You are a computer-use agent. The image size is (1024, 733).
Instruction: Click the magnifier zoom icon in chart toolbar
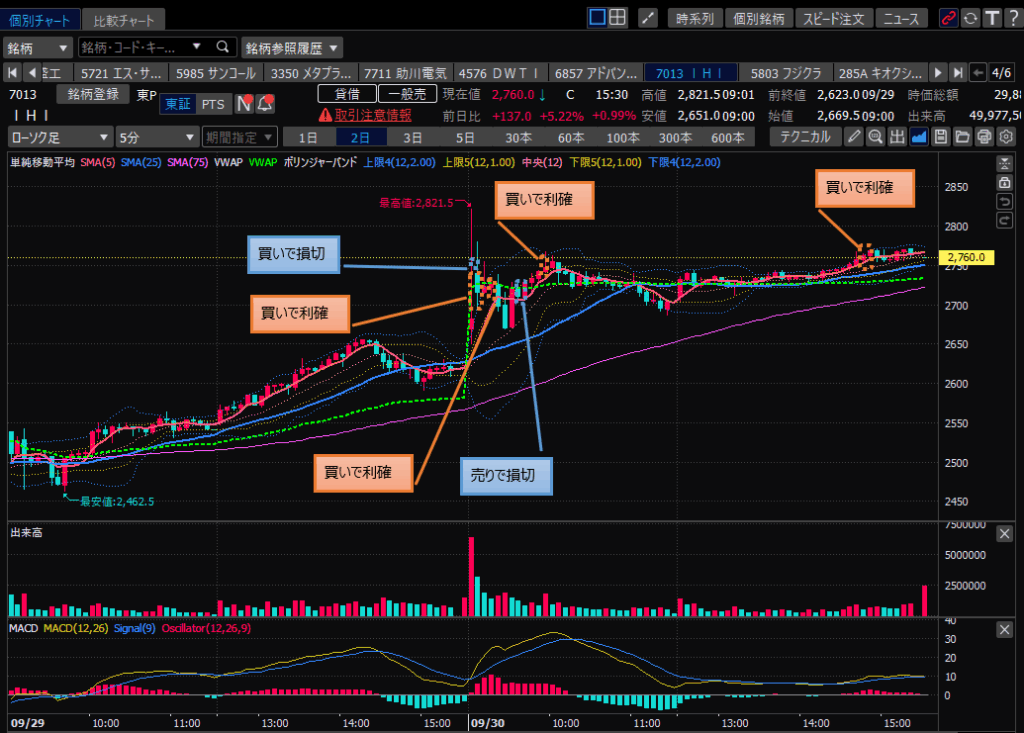tap(875, 137)
